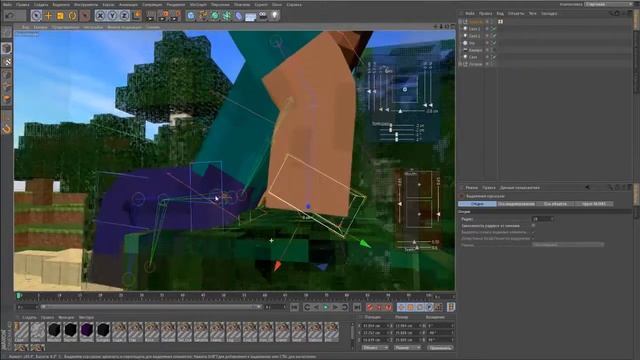Add a Cube primitive object icon

[x=191, y=16]
